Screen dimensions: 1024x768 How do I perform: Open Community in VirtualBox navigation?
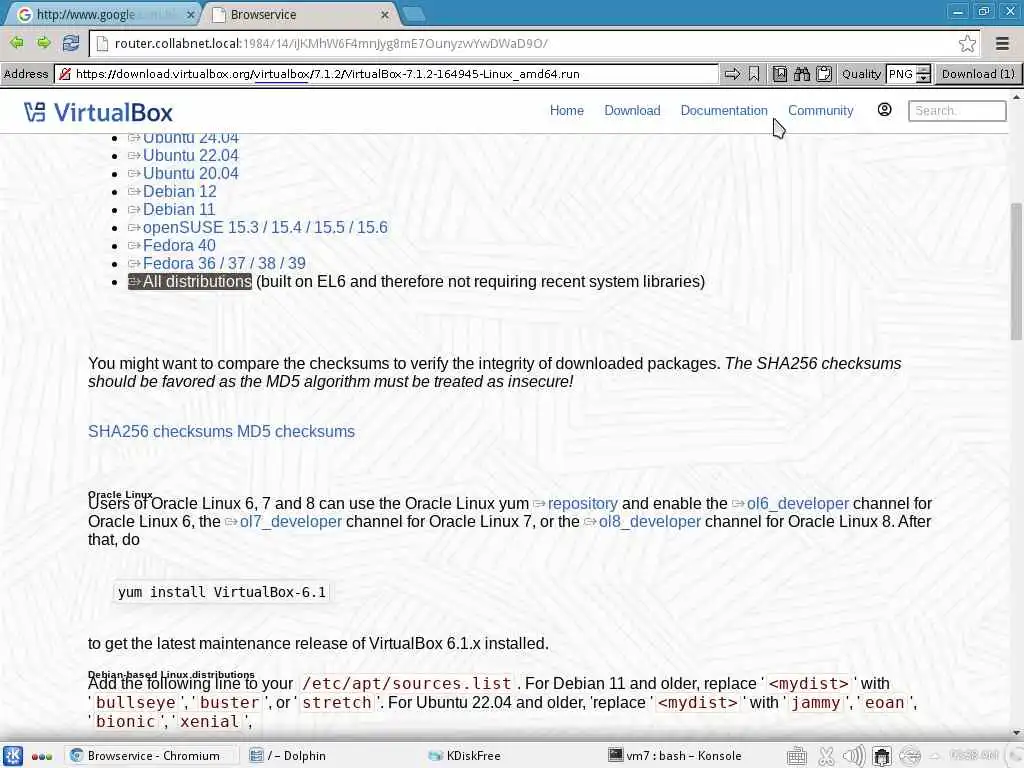[820, 110]
